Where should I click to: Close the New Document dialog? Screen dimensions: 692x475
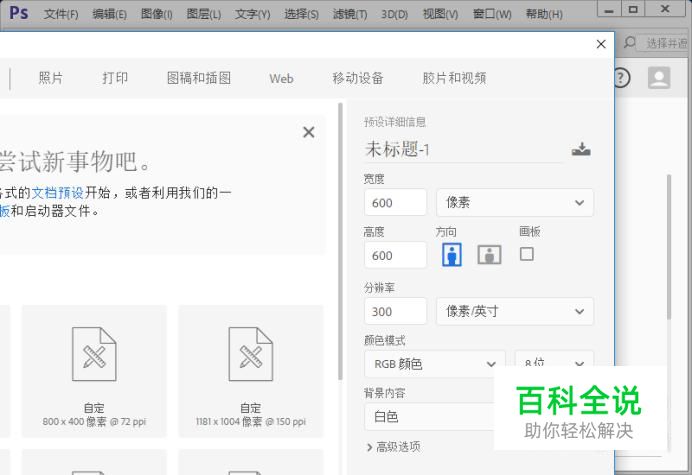(x=601, y=44)
